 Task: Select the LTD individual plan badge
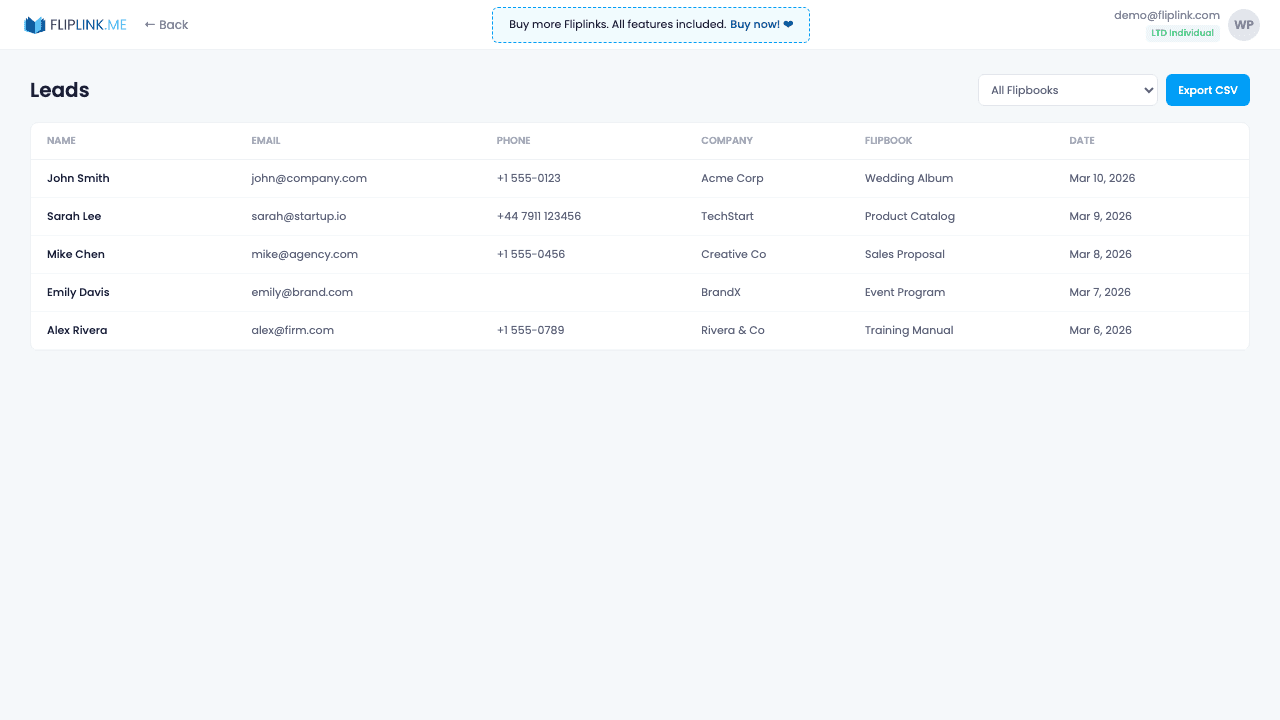[x=1182, y=32]
